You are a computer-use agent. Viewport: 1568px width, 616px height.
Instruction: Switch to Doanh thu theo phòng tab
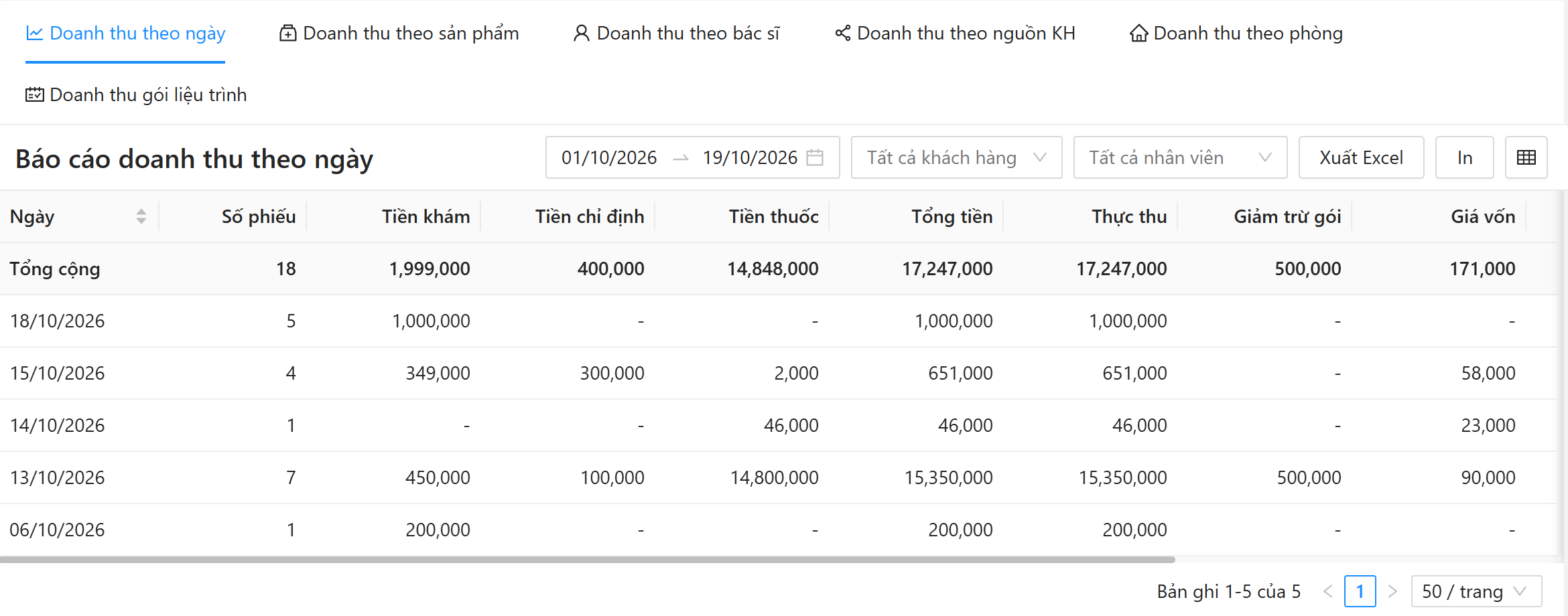1236,33
